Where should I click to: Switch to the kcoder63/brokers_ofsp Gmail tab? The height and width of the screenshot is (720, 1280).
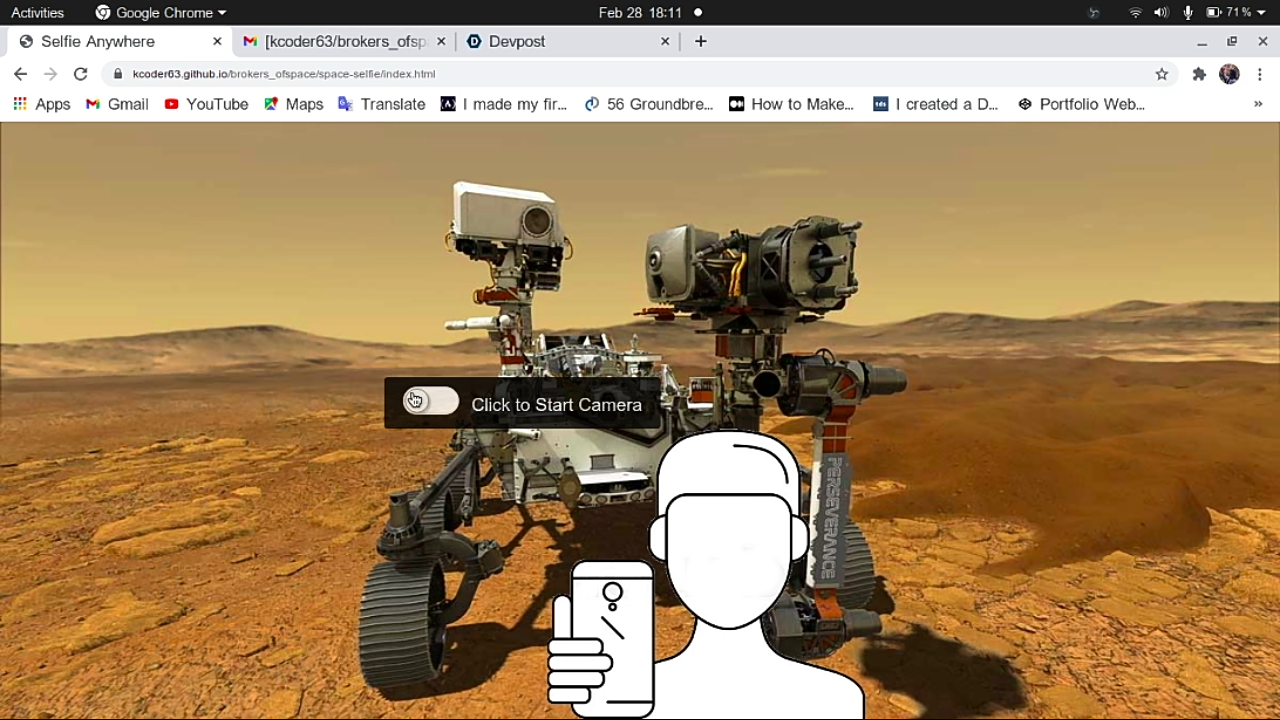(x=344, y=41)
